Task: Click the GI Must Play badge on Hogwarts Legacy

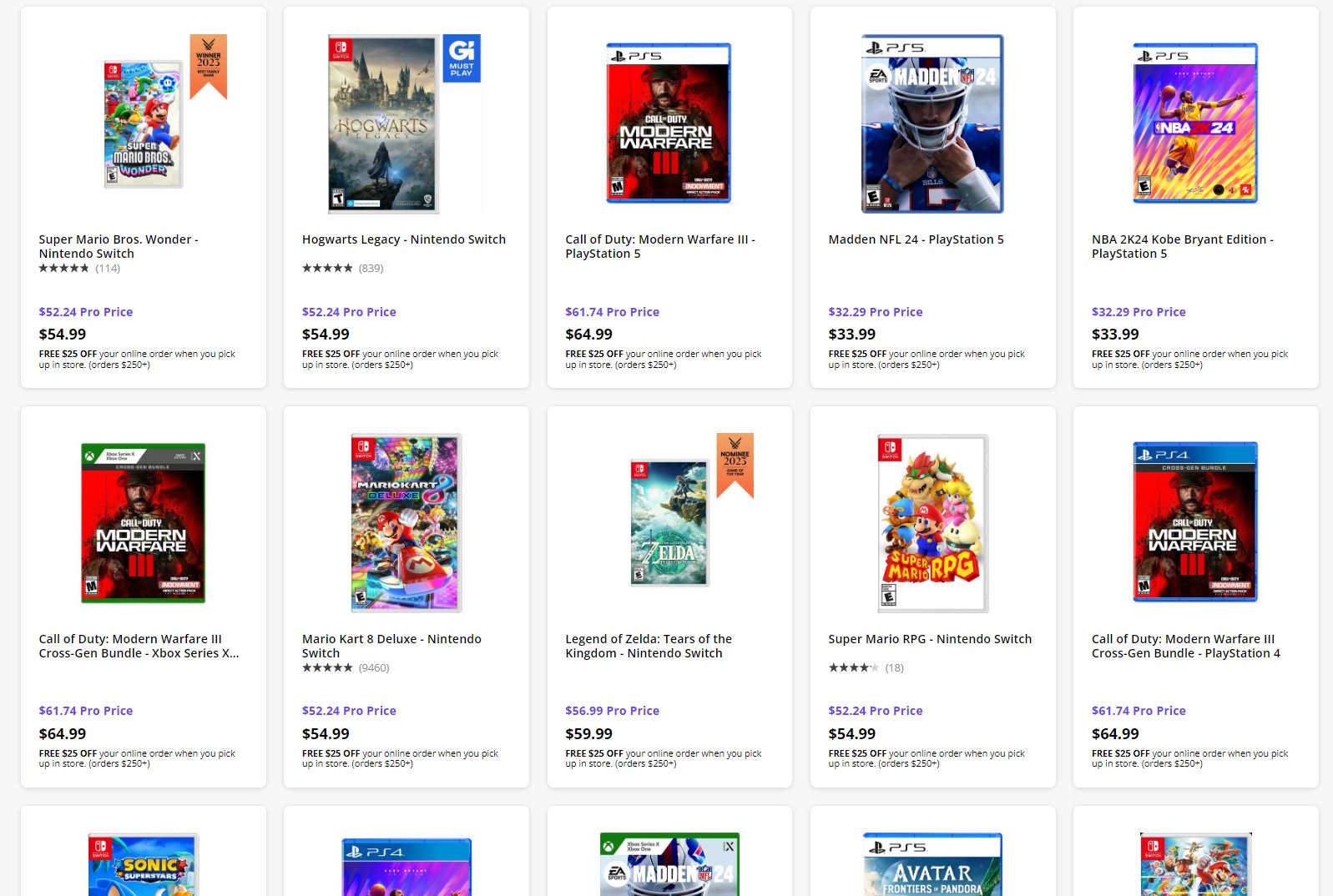Action: point(462,58)
